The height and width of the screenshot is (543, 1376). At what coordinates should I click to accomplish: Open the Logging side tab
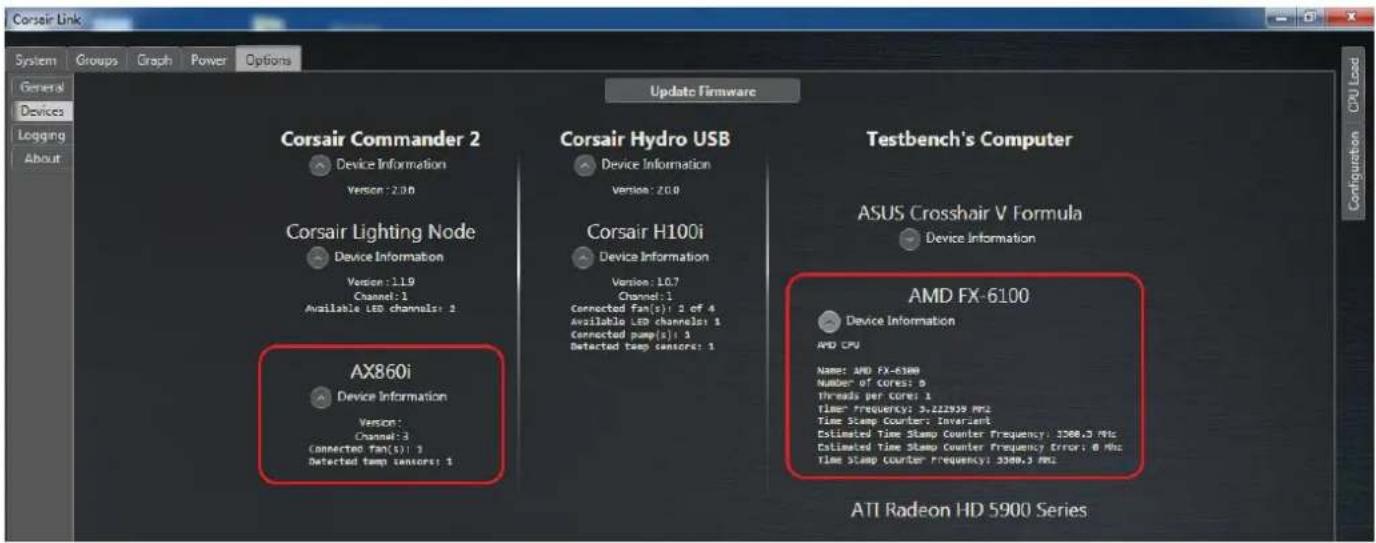pos(42,135)
